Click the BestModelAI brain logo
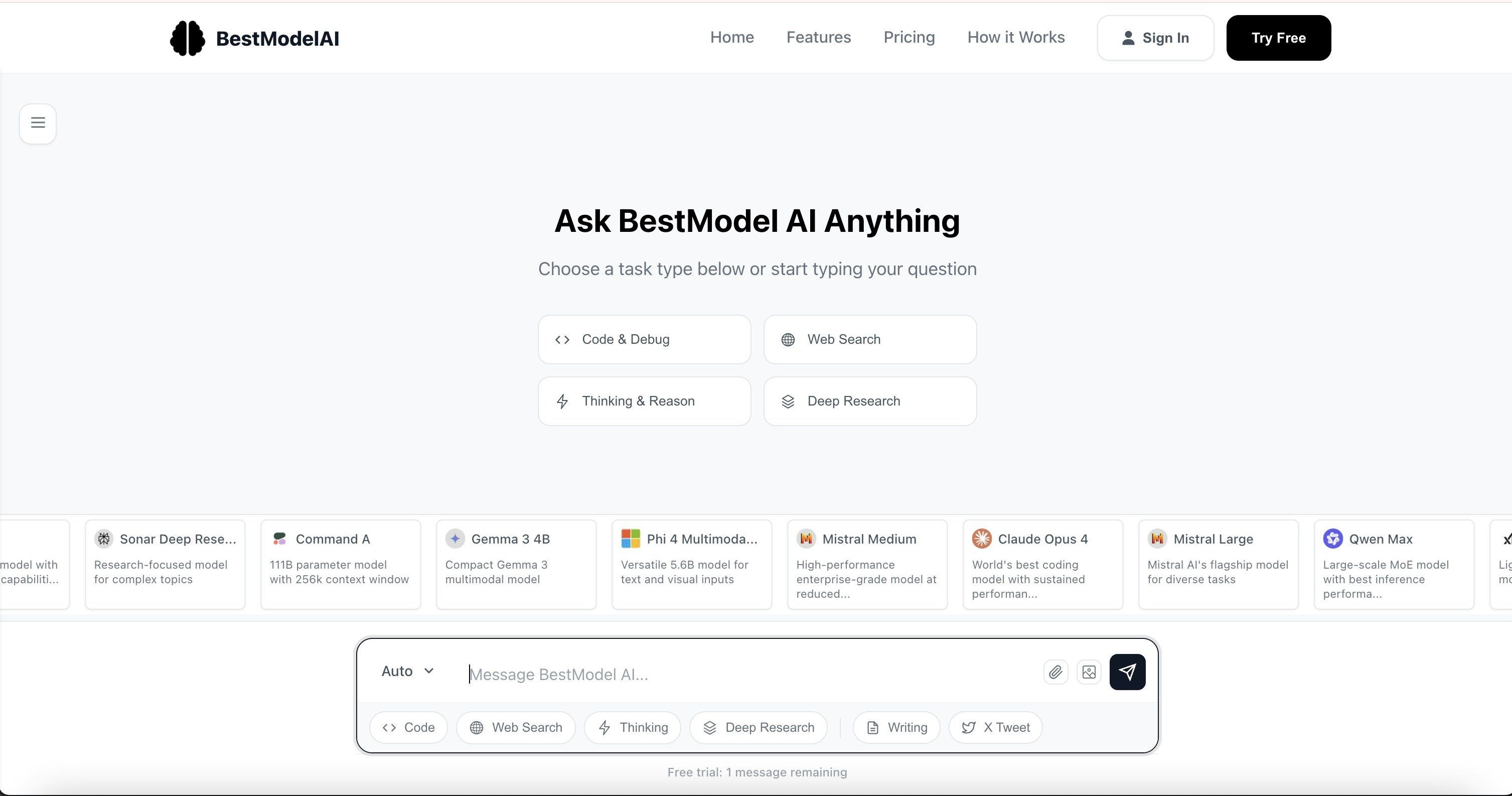 coord(187,38)
